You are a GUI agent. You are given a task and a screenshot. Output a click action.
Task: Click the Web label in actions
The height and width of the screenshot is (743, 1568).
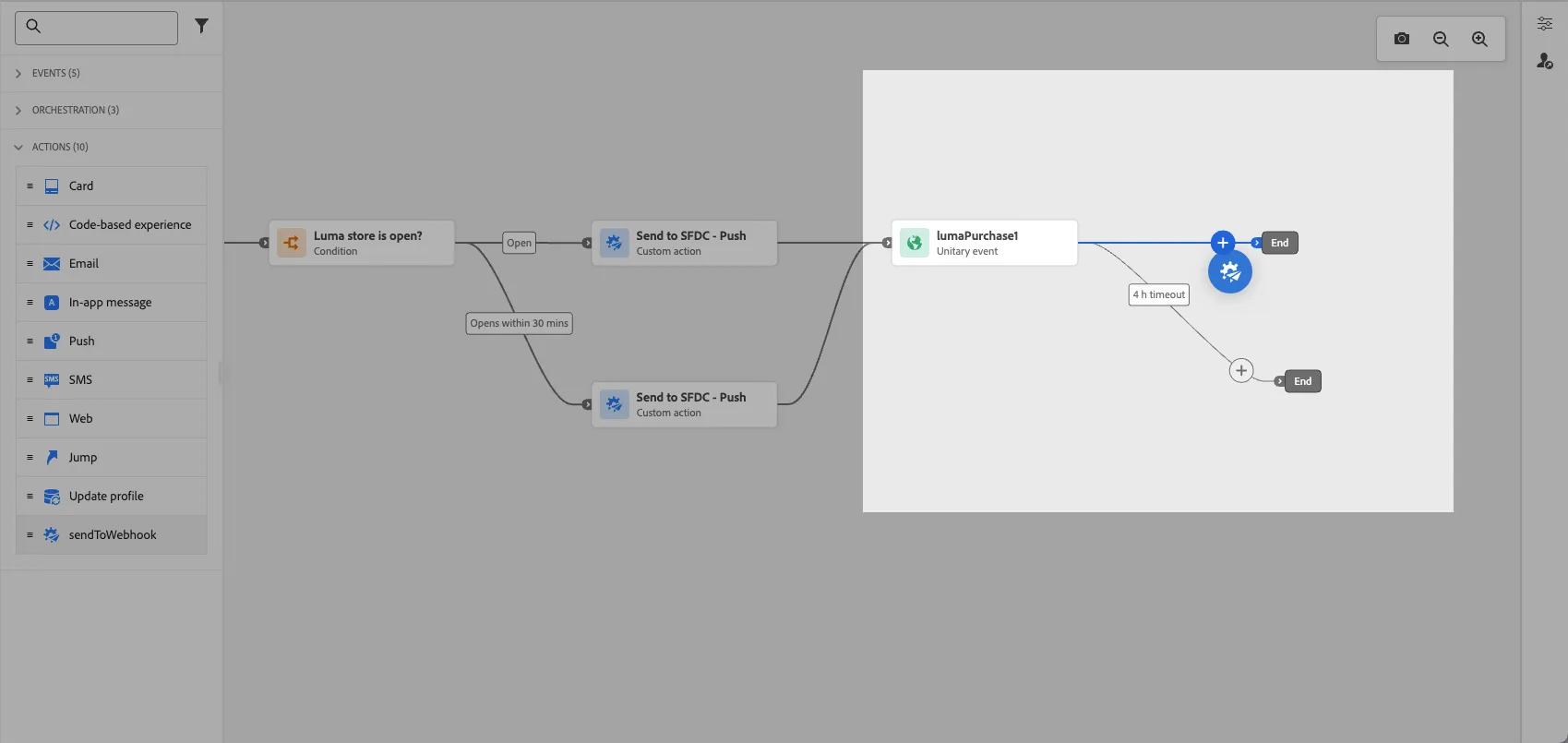[81, 419]
